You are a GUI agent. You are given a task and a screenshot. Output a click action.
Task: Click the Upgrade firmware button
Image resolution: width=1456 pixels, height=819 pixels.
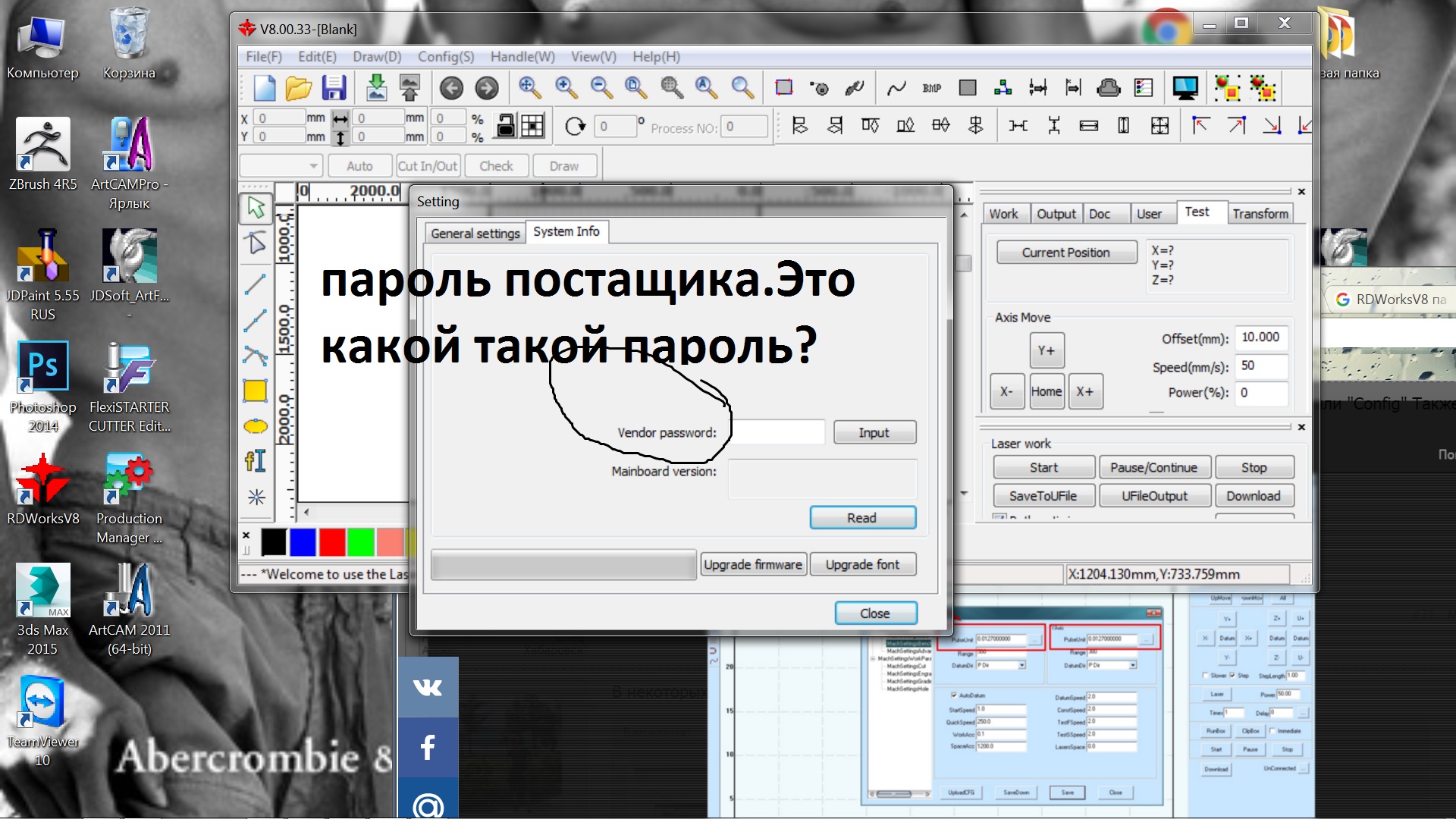click(x=752, y=564)
